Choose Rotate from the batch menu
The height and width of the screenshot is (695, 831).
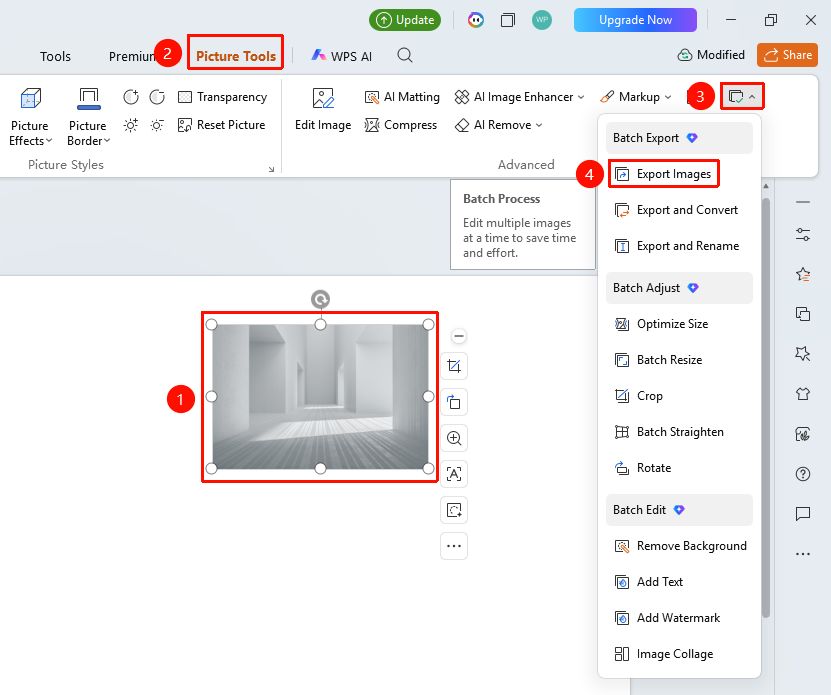pyautogui.click(x=679, y=468)
